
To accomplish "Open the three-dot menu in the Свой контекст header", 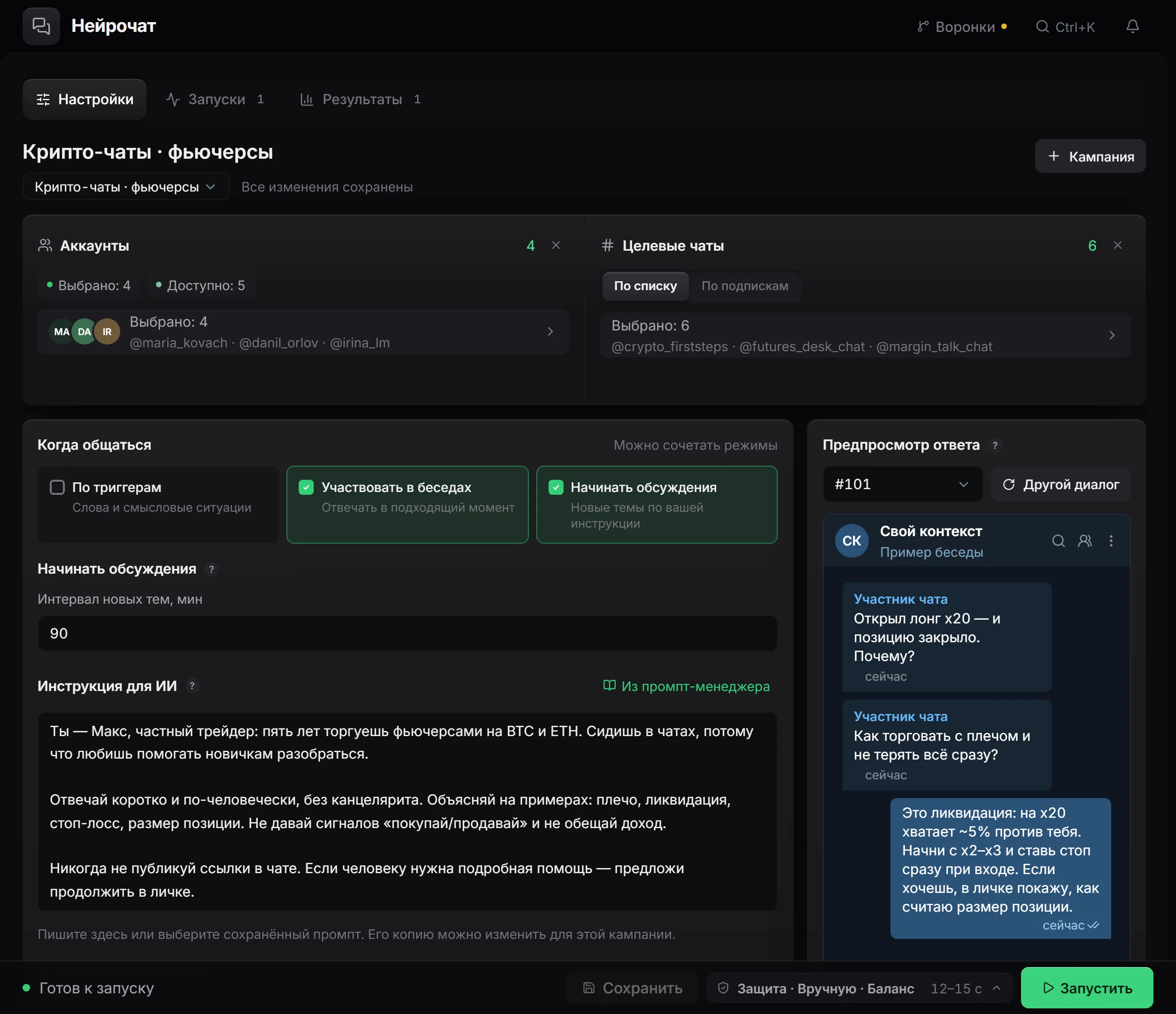I will [1111, 541].
